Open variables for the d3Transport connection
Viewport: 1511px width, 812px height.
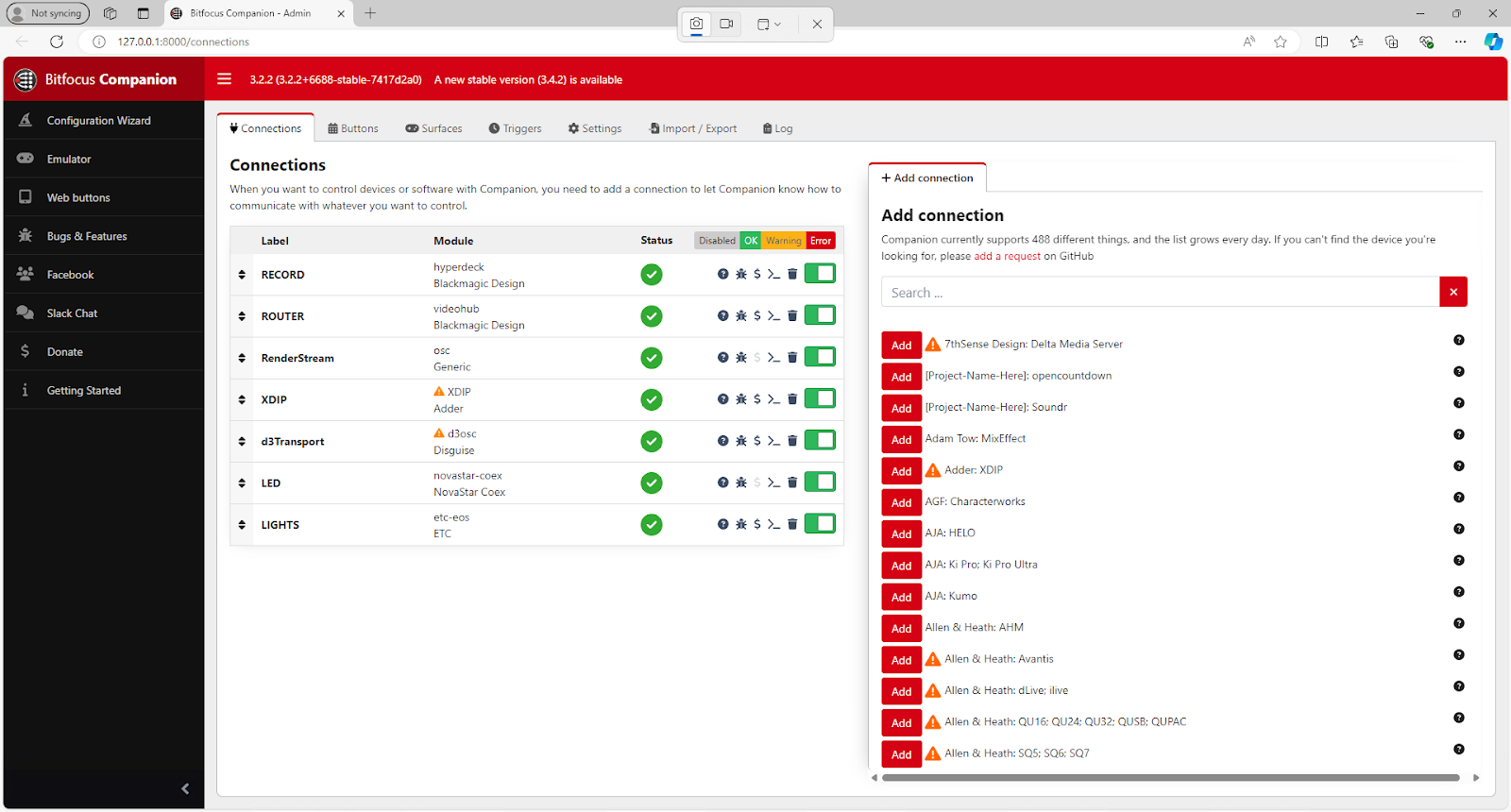pyautogui.click(x=757, y=441)
